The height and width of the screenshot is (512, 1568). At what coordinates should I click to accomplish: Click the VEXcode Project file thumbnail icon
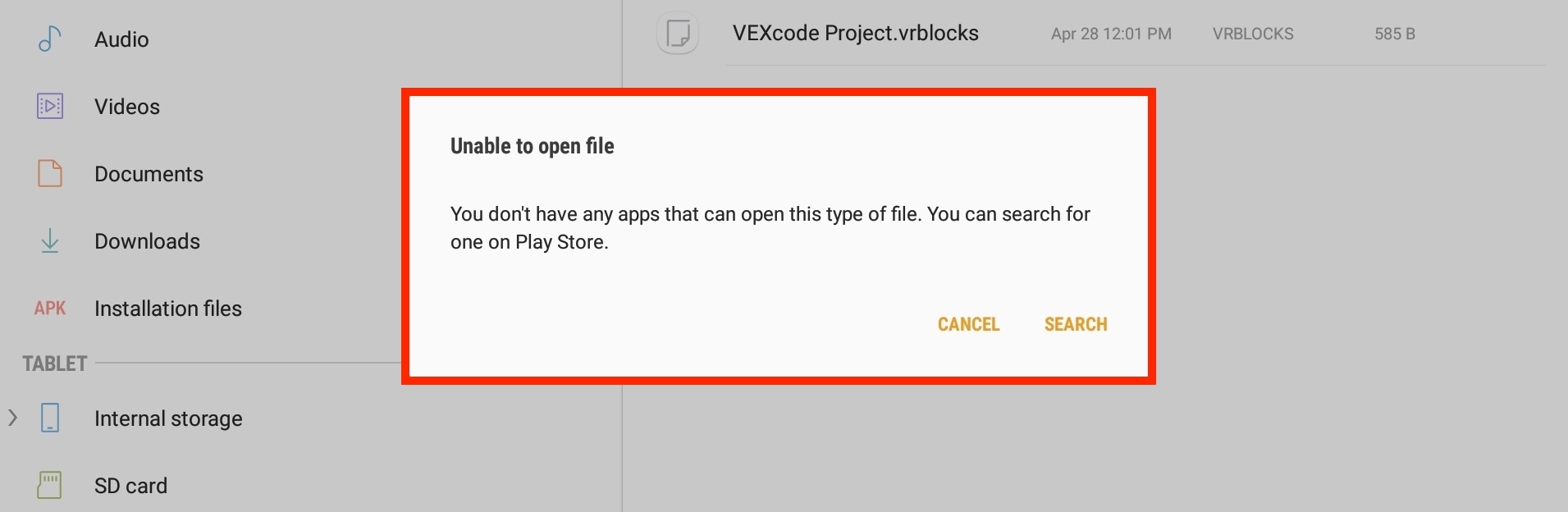tap(678, 34)
